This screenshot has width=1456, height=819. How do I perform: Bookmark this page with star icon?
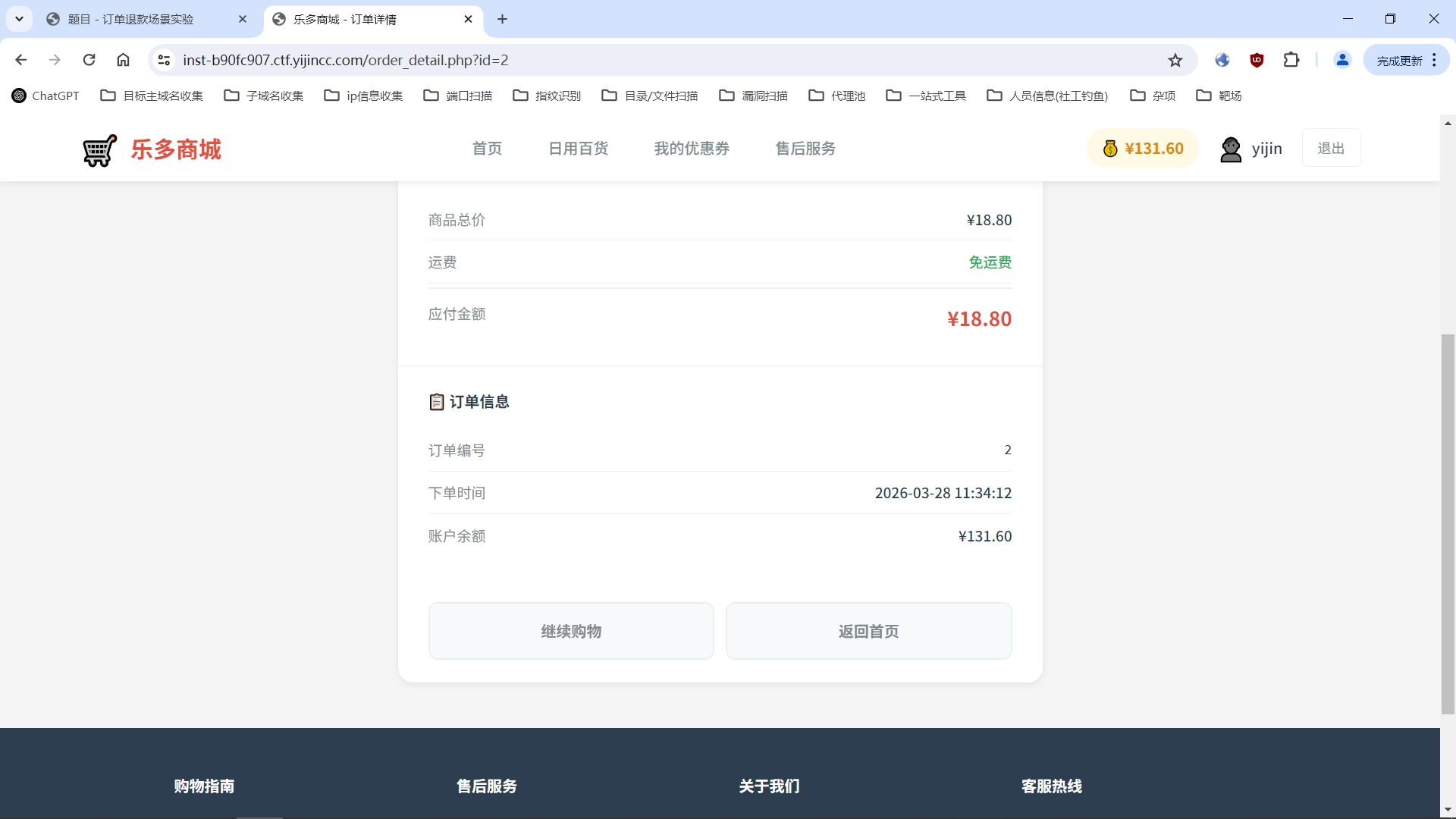pyautogui.click(x=1175, y=60)
